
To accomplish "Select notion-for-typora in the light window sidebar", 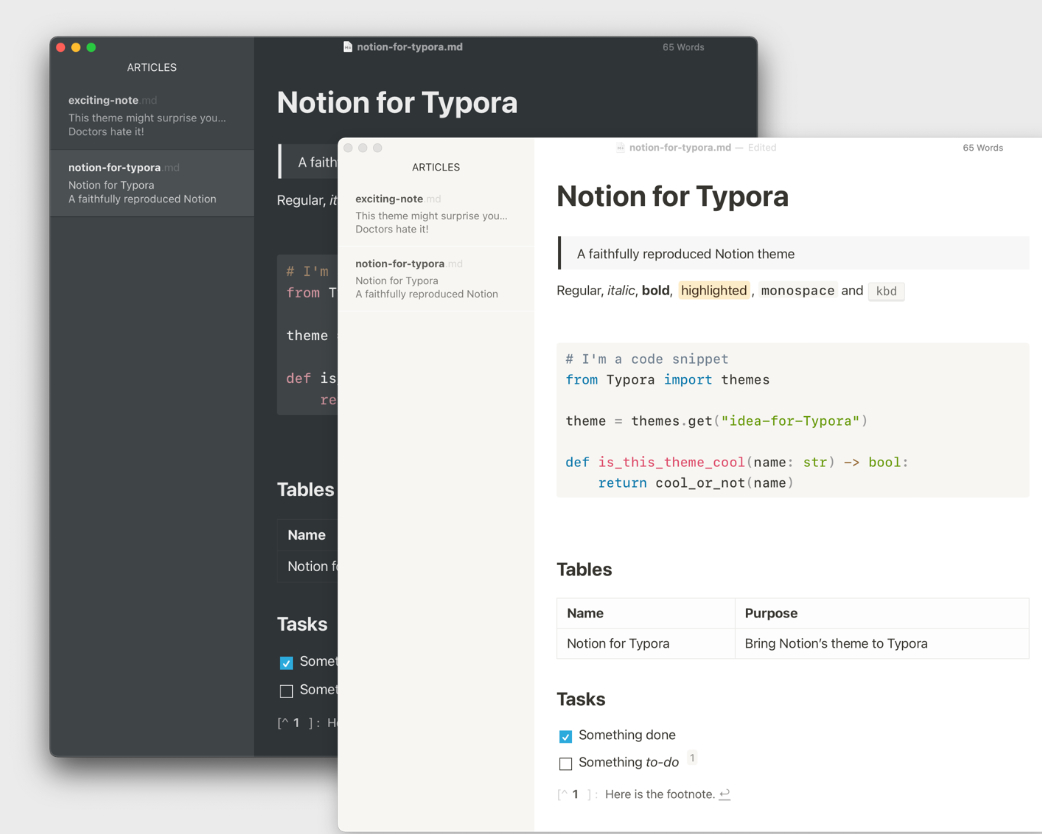I will 436,278.
